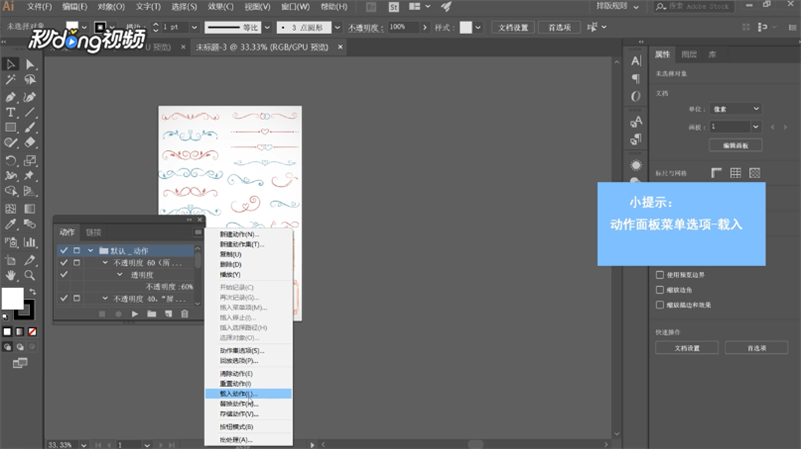Toggle checkmark for 透明度 step

click(64, 274)
